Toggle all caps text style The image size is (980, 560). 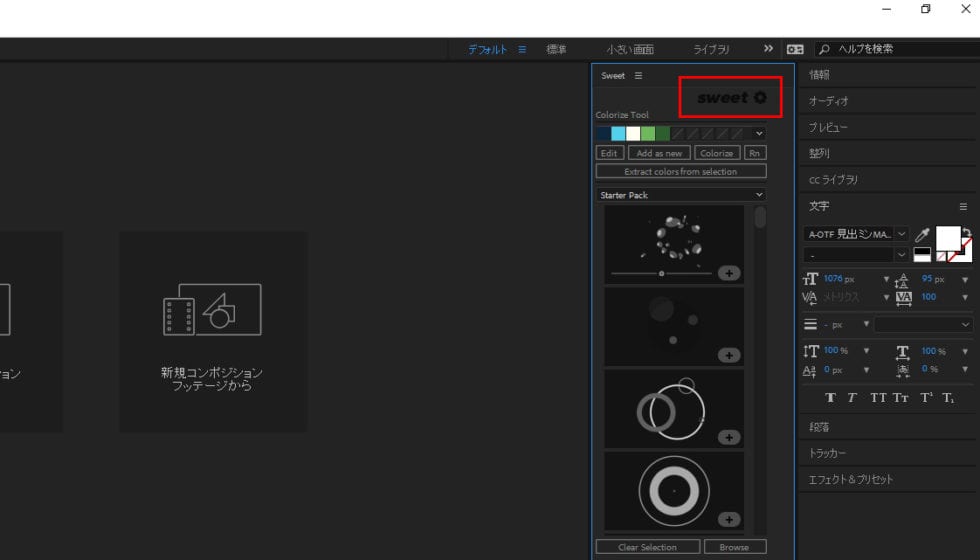tap(878, 398)
